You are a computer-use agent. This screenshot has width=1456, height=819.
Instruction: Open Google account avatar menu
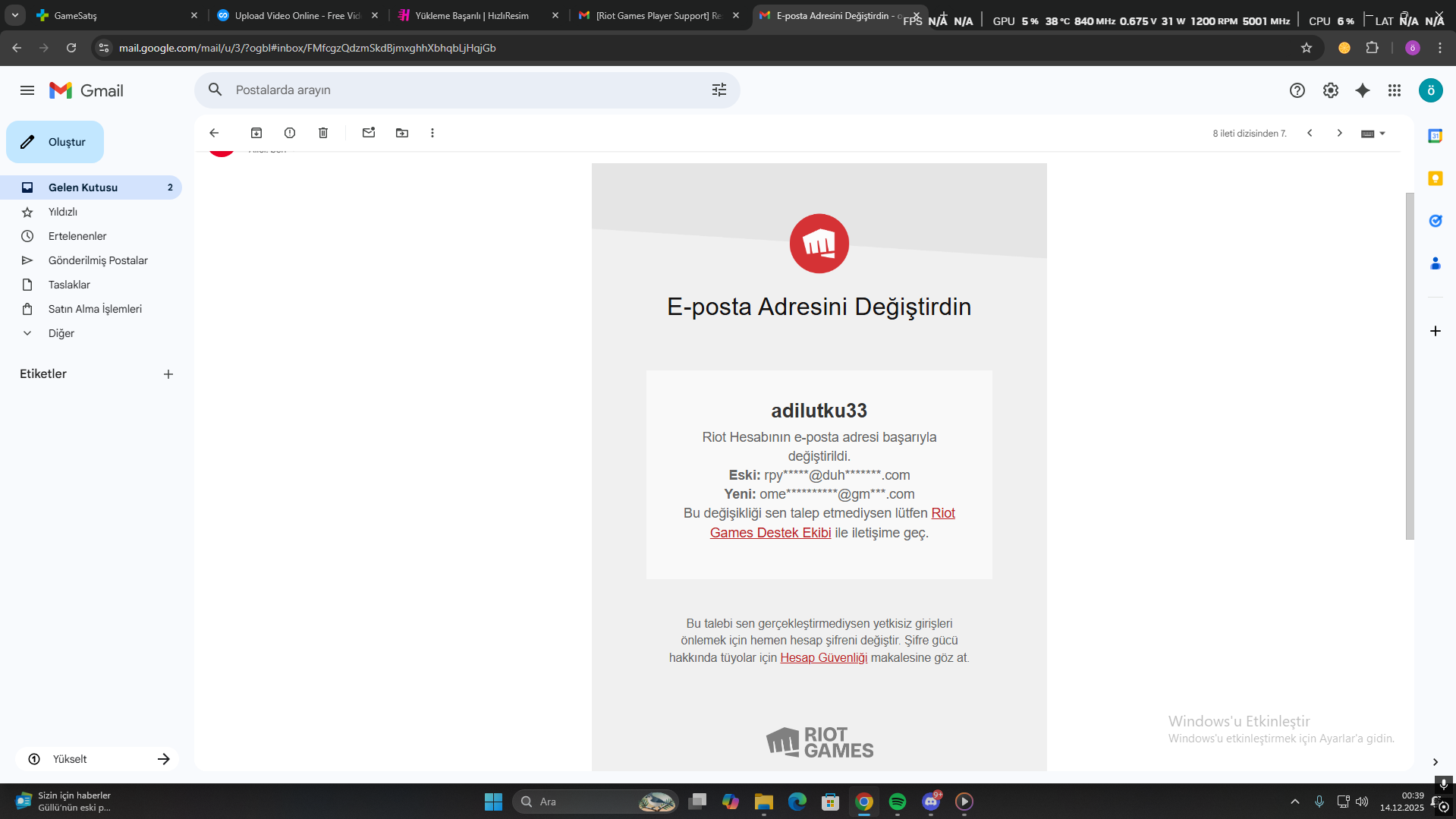tap(1431, 90)
